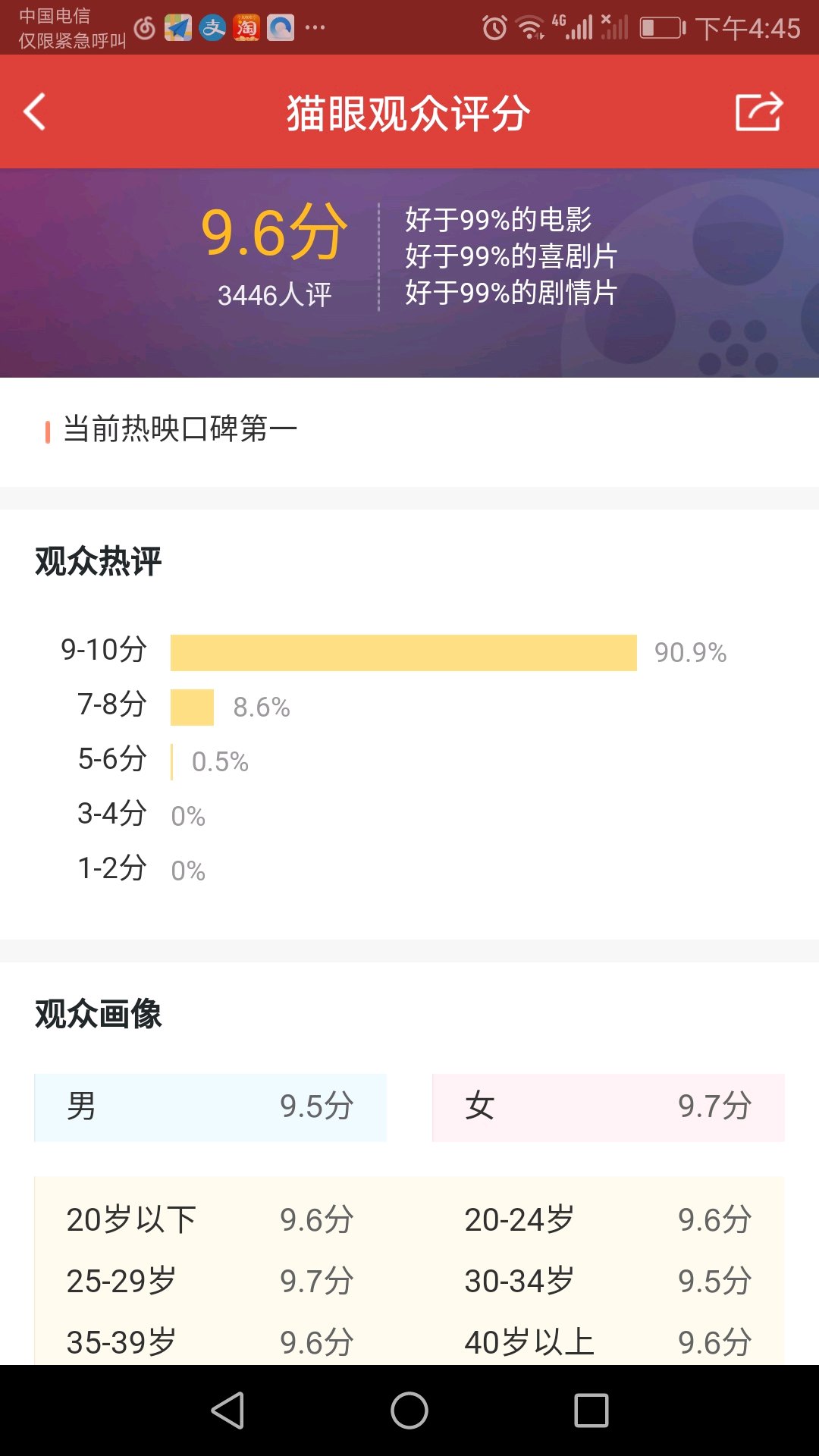This screenshot has width=819, height=1456.
Task: Tap the Alipay notification icon
Action: 212,29
